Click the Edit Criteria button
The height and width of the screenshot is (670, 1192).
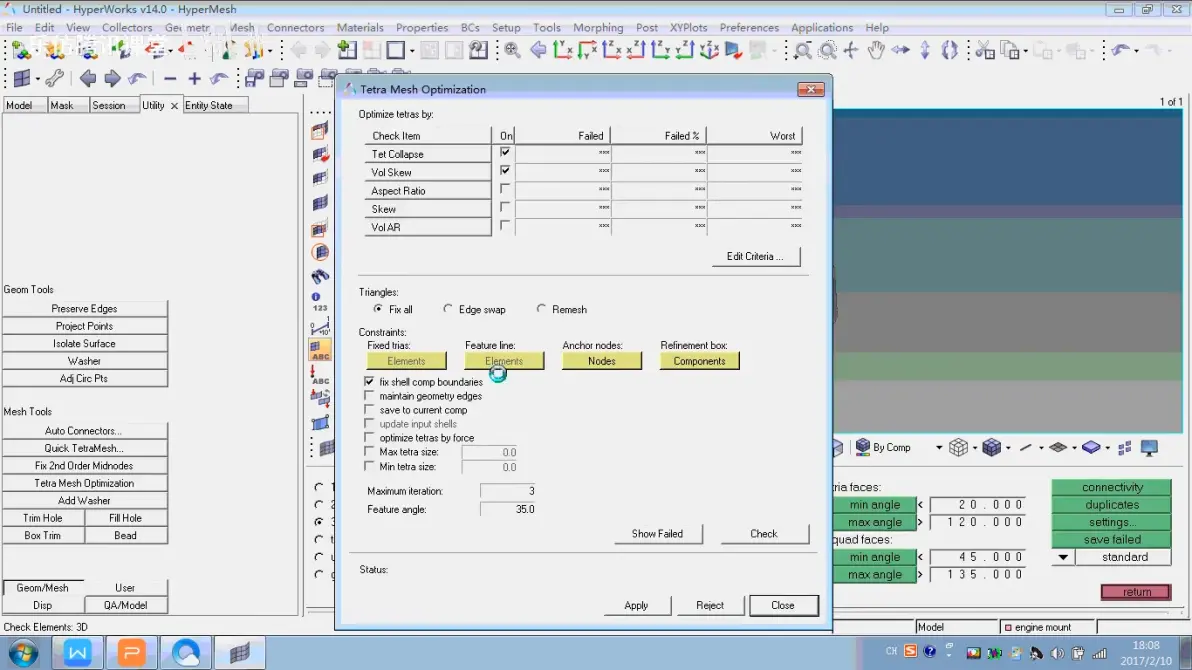[755, 256]
